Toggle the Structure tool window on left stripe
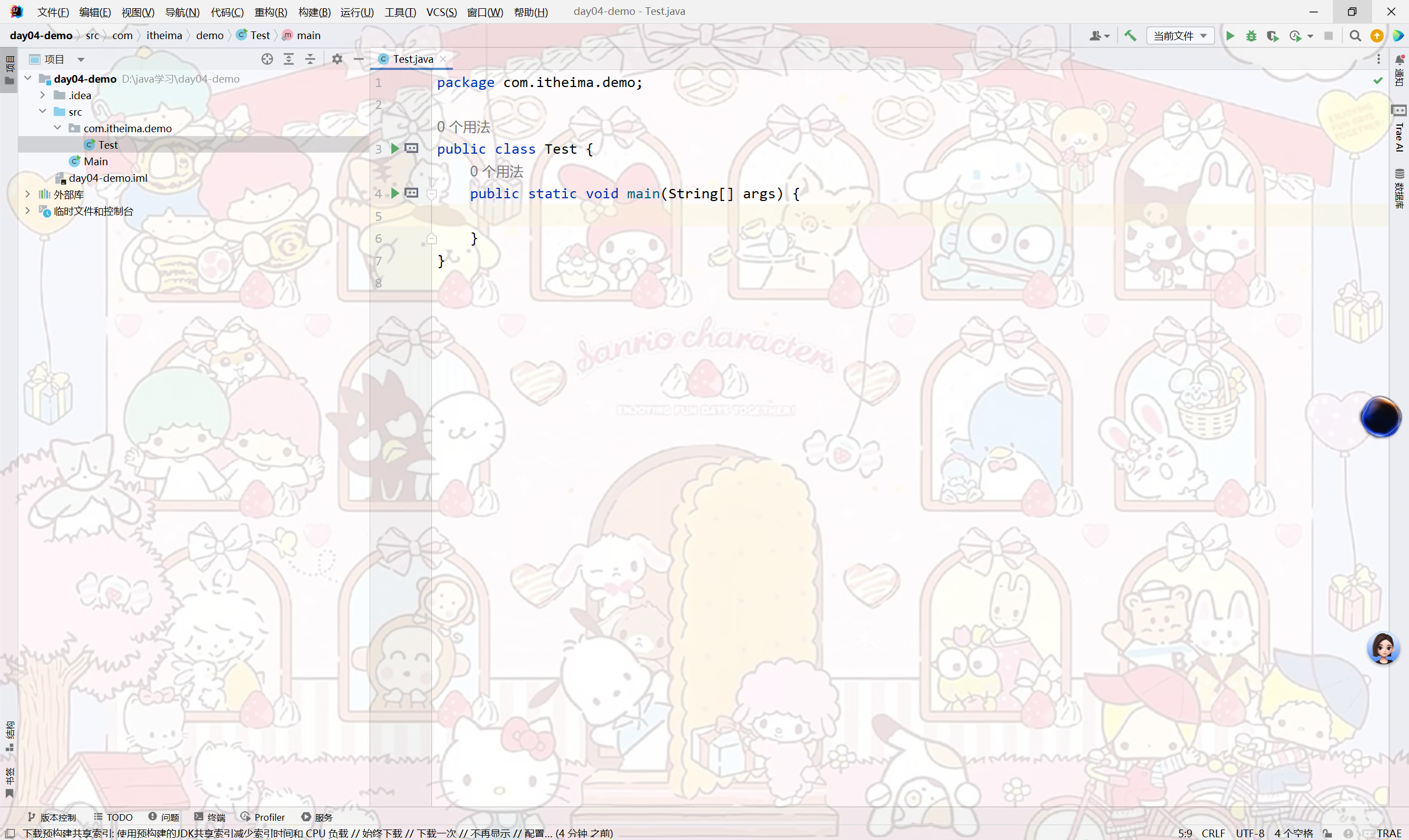Viewport: 1409px width, 840px height. (x=9, y=736)
